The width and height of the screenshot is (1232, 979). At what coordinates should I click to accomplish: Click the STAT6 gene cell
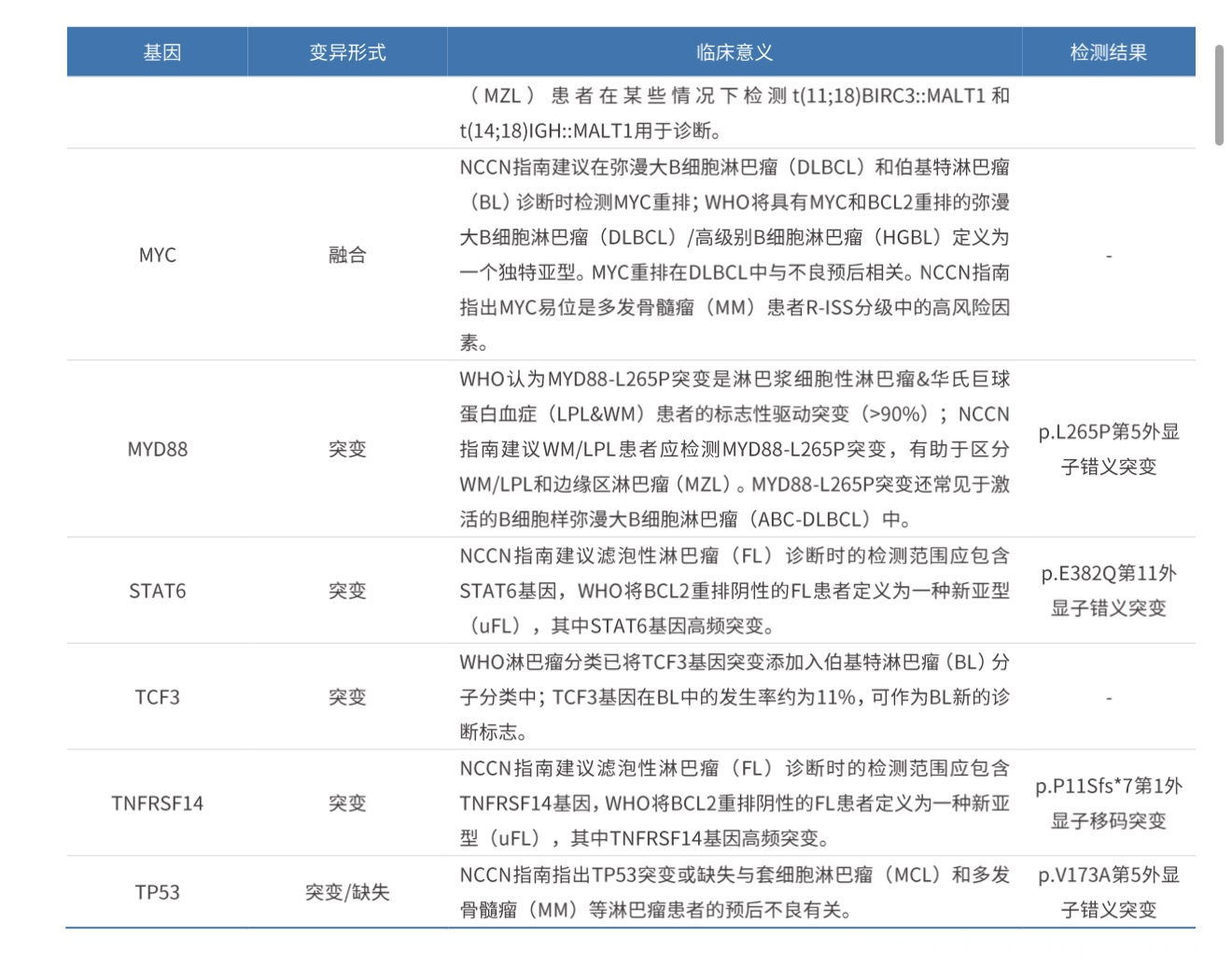tap(158, 591)
